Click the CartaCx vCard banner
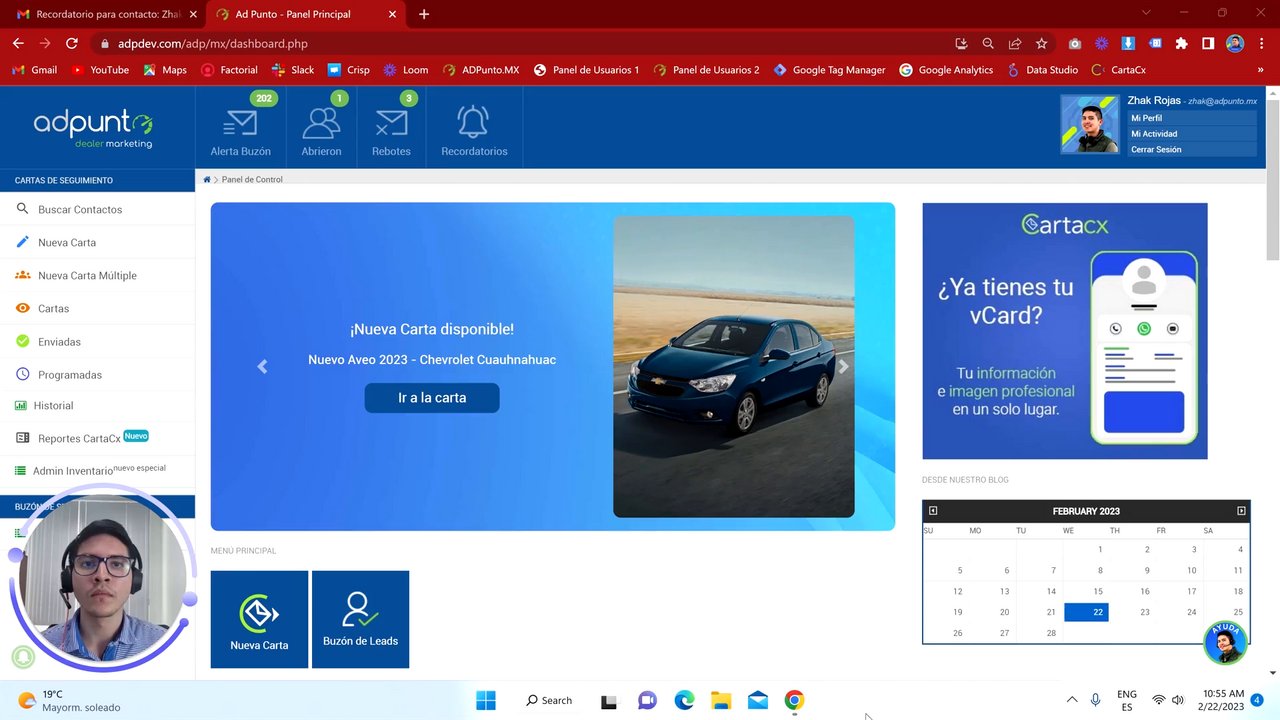 tap(1064, 331)
